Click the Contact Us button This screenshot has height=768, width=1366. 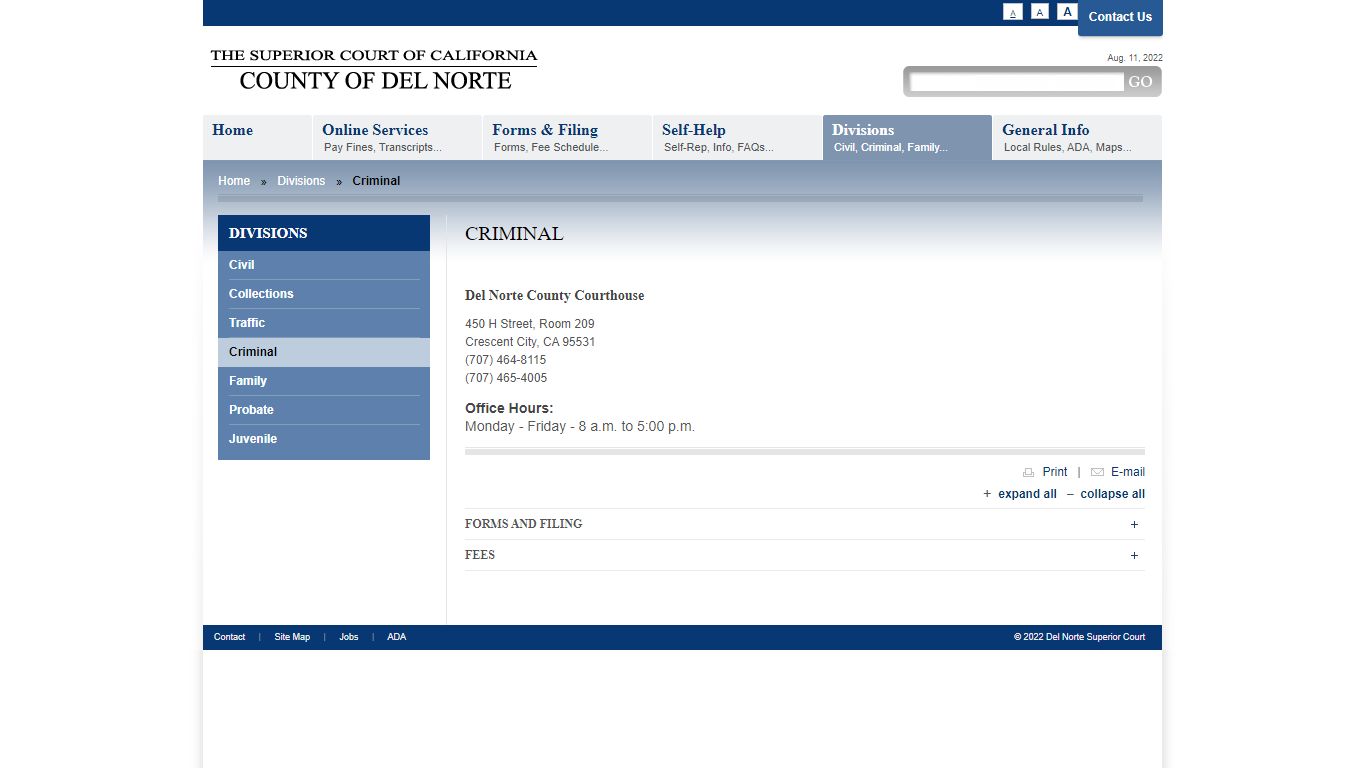[1120, 17]
